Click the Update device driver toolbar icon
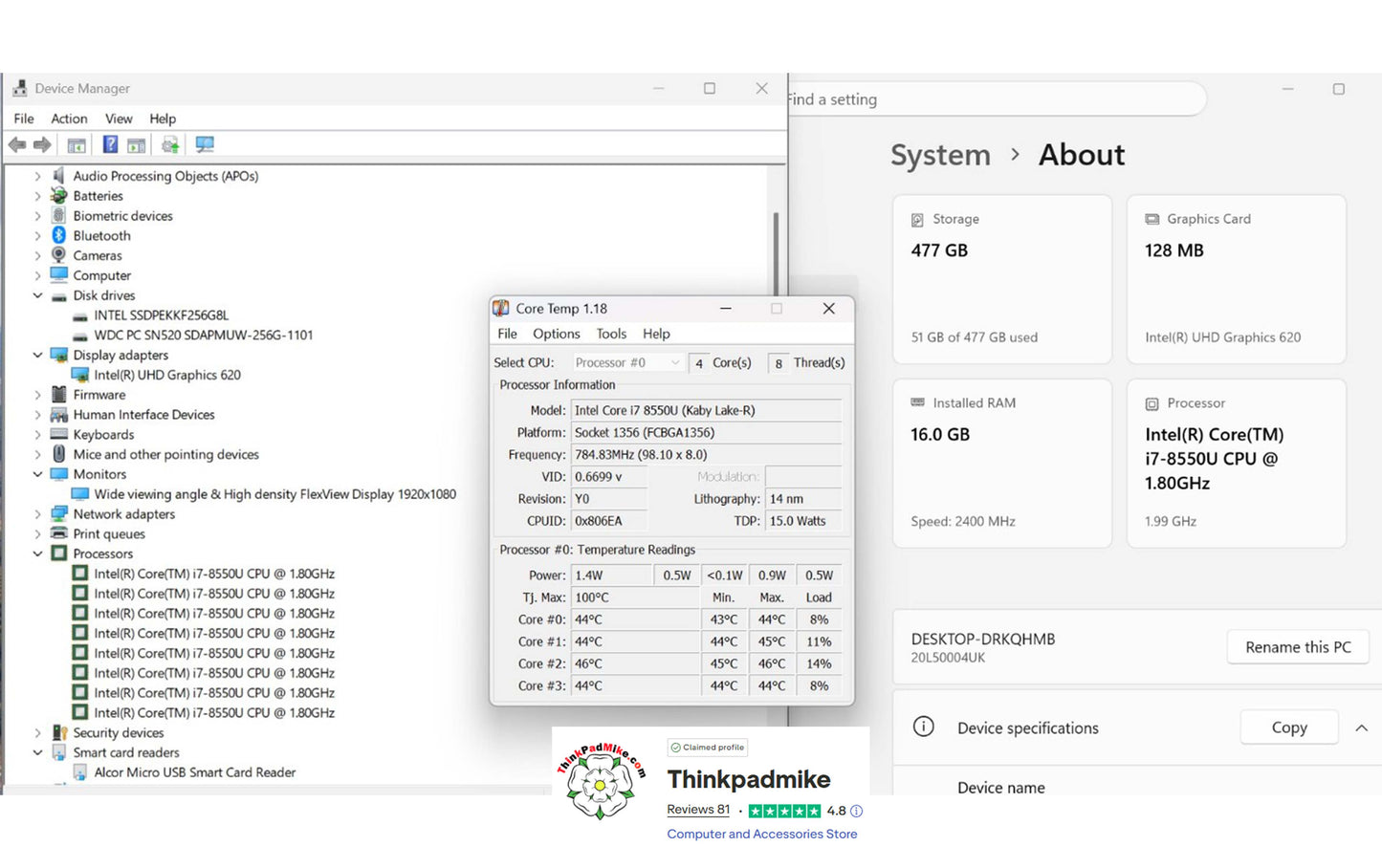Viewport: 1382px width, 868px height. 170,144
